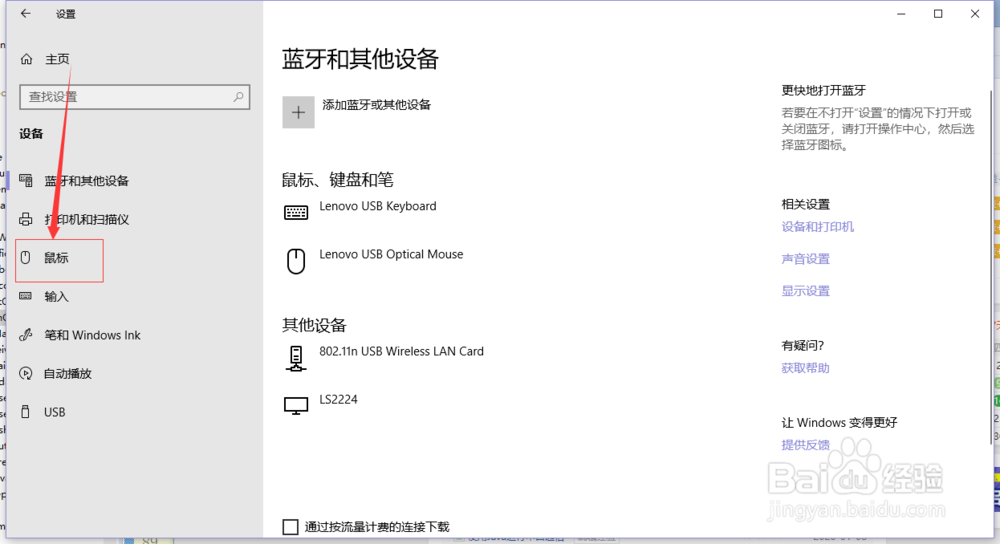The width and height of the screenshot is (1000, 544).
Task: Select 输入 in the sidebar
Action: [x=56, y=297]
